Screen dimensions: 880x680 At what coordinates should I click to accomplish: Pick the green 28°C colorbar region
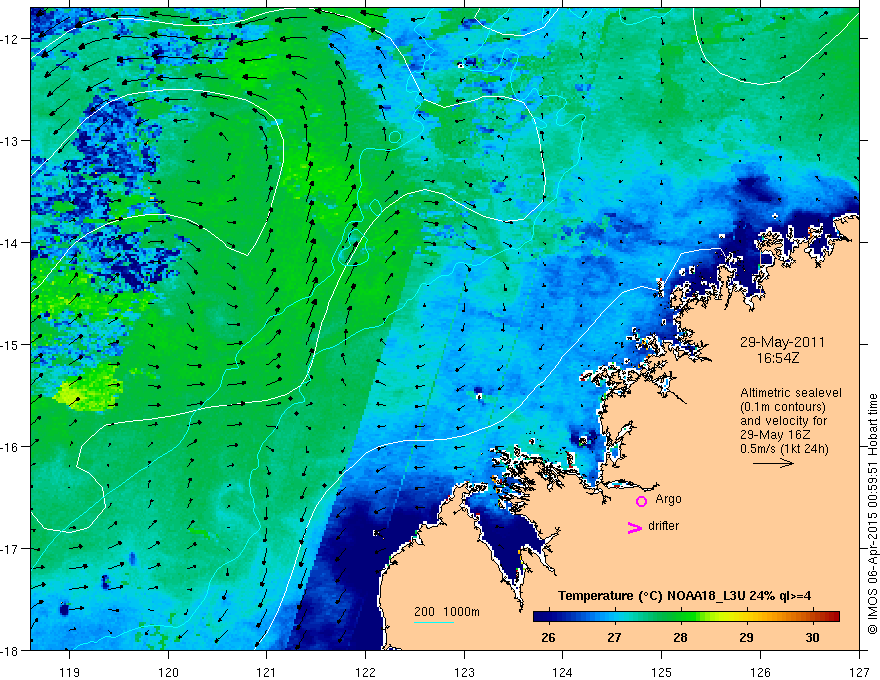tap(680, 616)
